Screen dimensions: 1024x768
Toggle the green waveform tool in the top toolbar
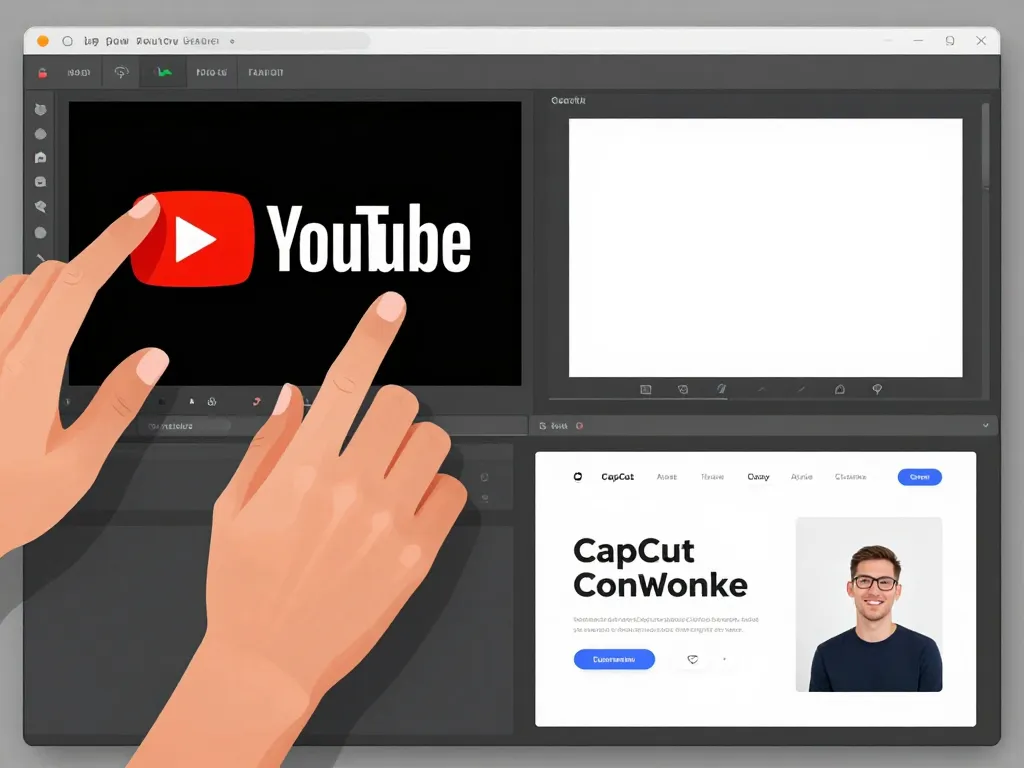pyautogui.click(x=162, y=71)
